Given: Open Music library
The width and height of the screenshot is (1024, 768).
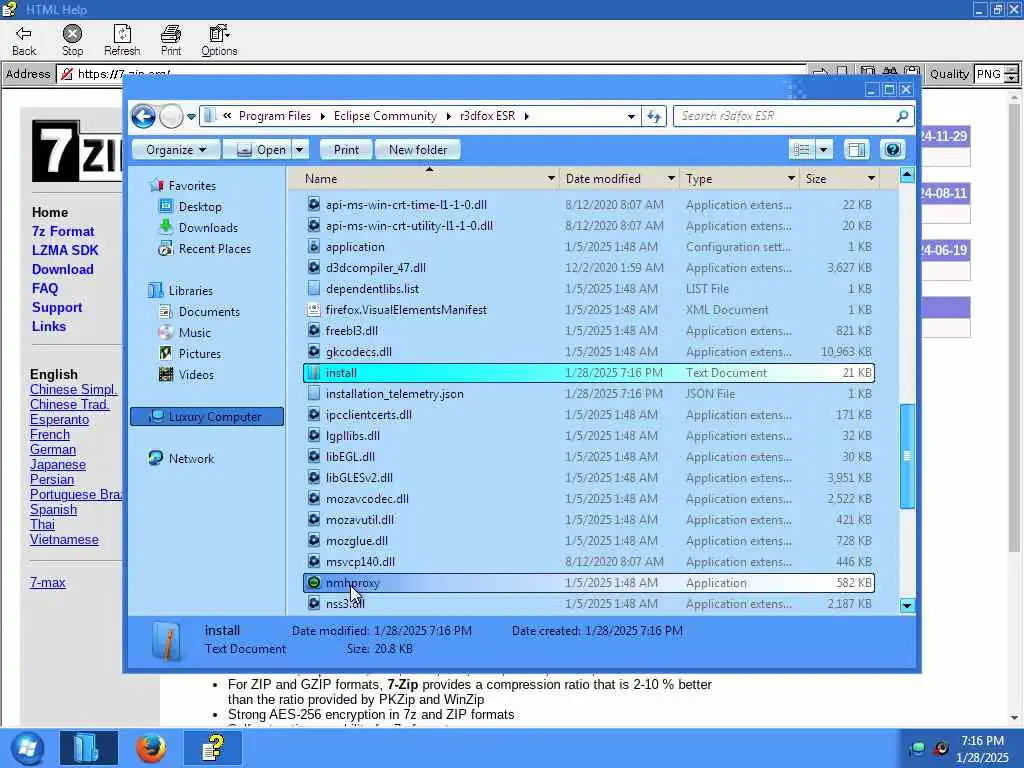Looking at the screenshot, I should (x=185, y=332).
